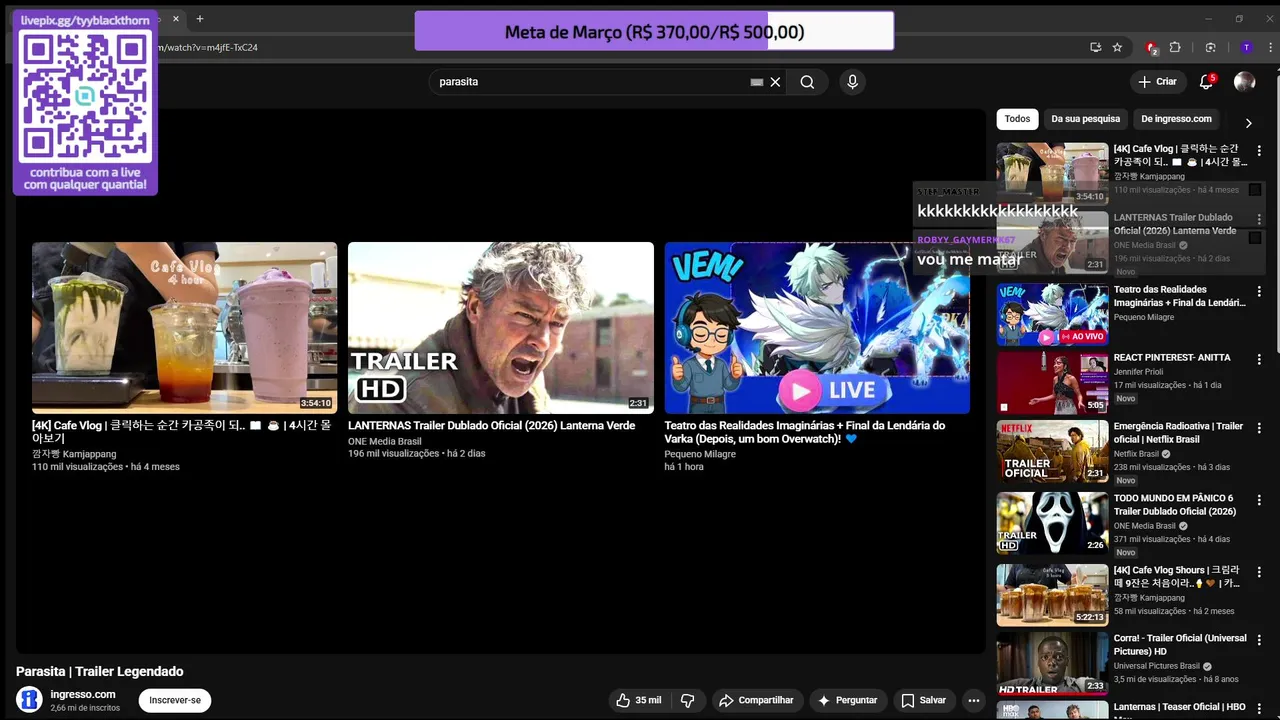1280x720 pixels.
Task: Save the video with Salvar
Action: 923,700
